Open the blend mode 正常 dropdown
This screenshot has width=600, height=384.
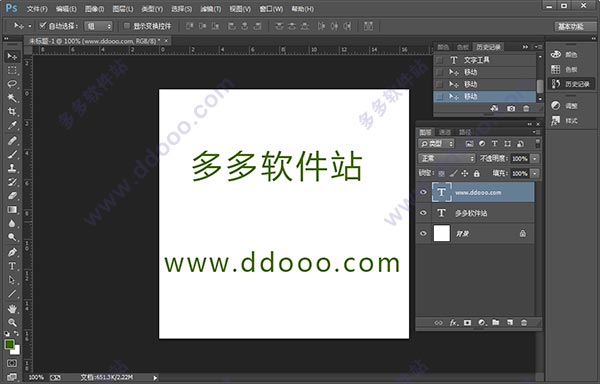pos(447,158)
